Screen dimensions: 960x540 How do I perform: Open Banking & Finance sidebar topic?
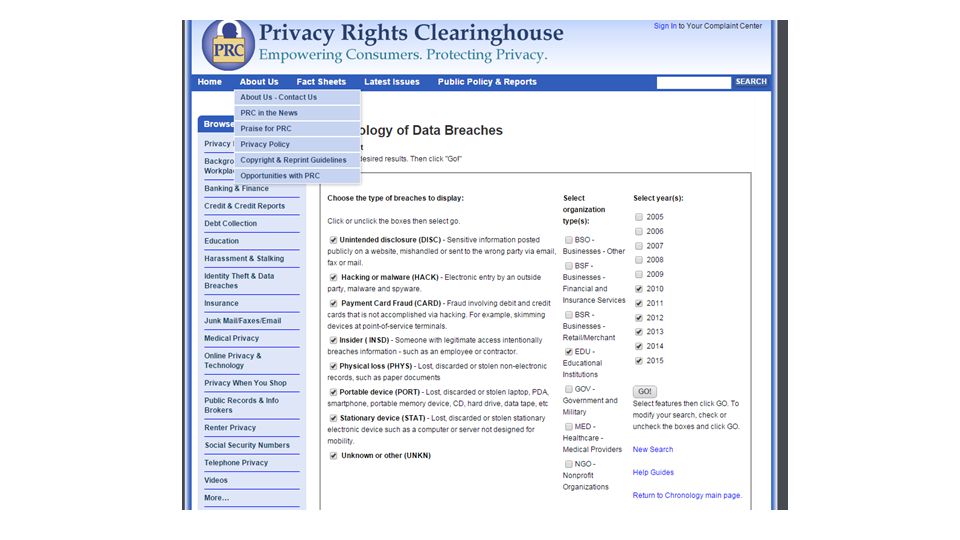[x=236, y=189]
